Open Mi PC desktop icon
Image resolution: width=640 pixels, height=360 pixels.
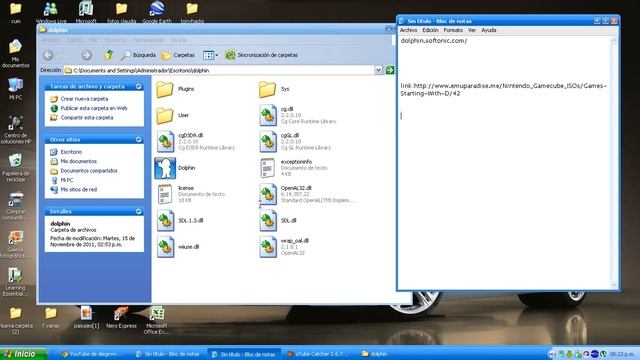16,89
